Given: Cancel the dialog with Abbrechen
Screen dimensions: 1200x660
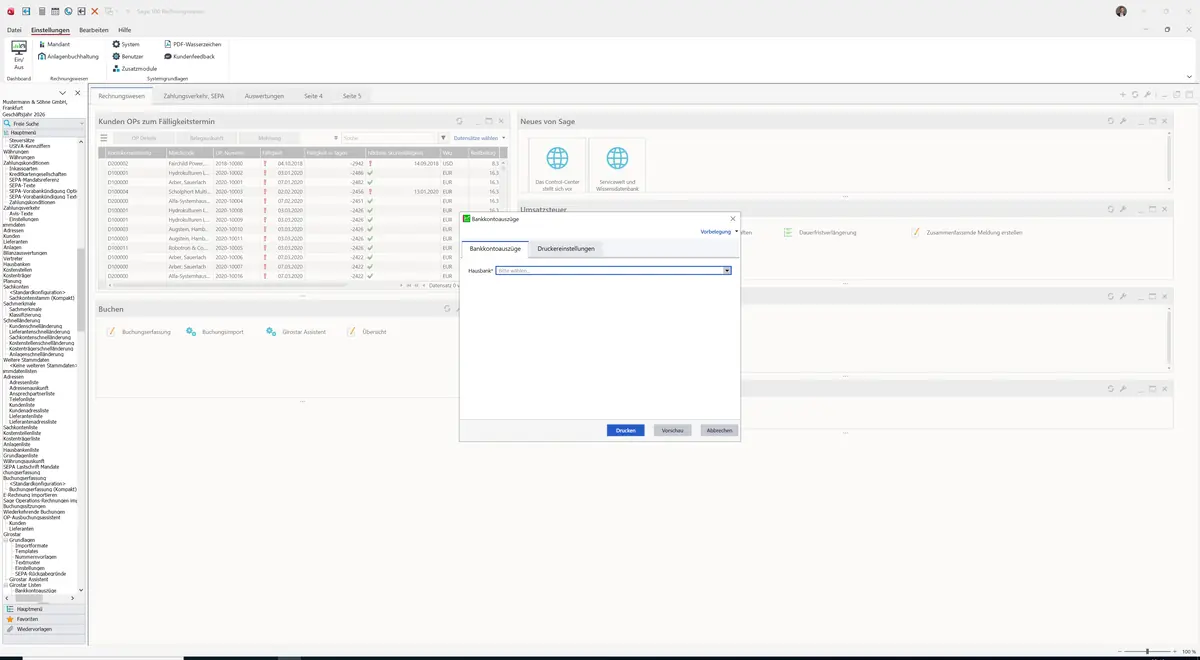Looking at the screenshot, I should coord(719,430).
